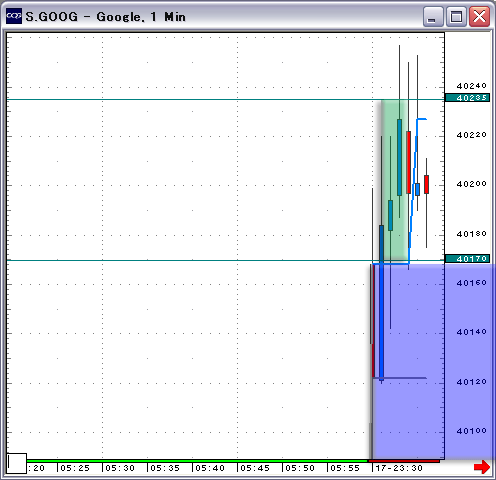Click the 05:30 time axis label

pyautogui.click(x=120, y=468)
